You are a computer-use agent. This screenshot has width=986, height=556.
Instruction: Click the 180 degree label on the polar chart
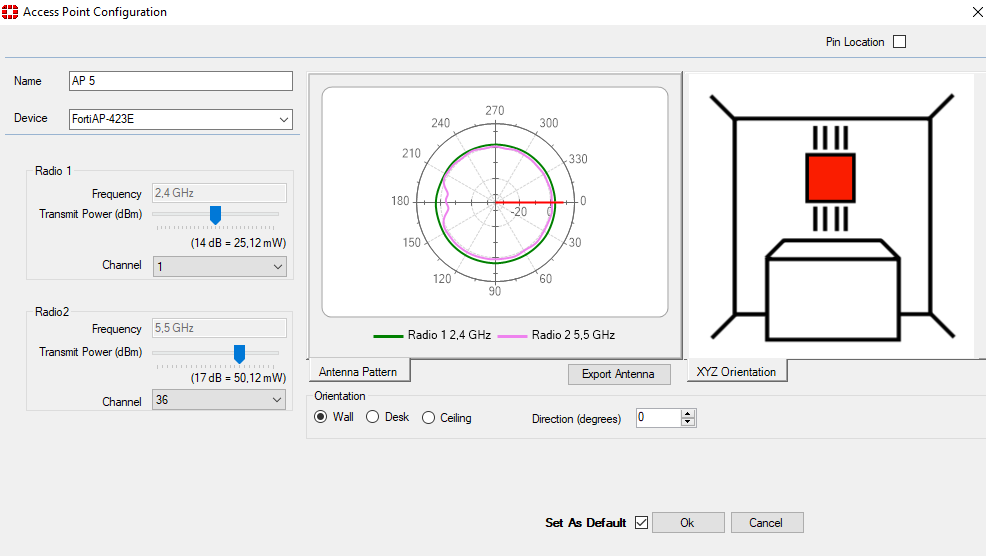(x=400, y=201)
